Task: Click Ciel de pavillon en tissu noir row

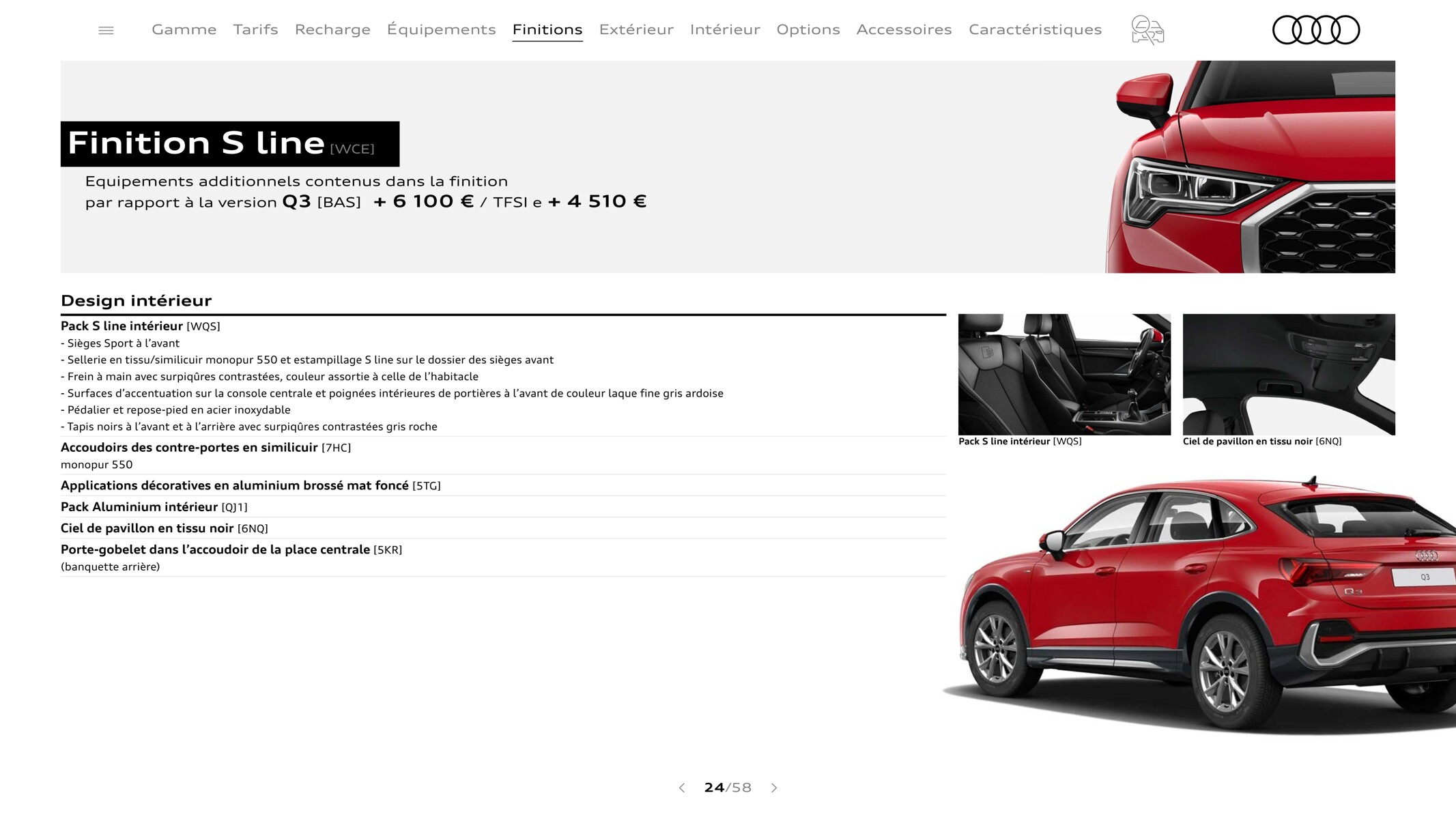Action: click(x=503, y=528)
